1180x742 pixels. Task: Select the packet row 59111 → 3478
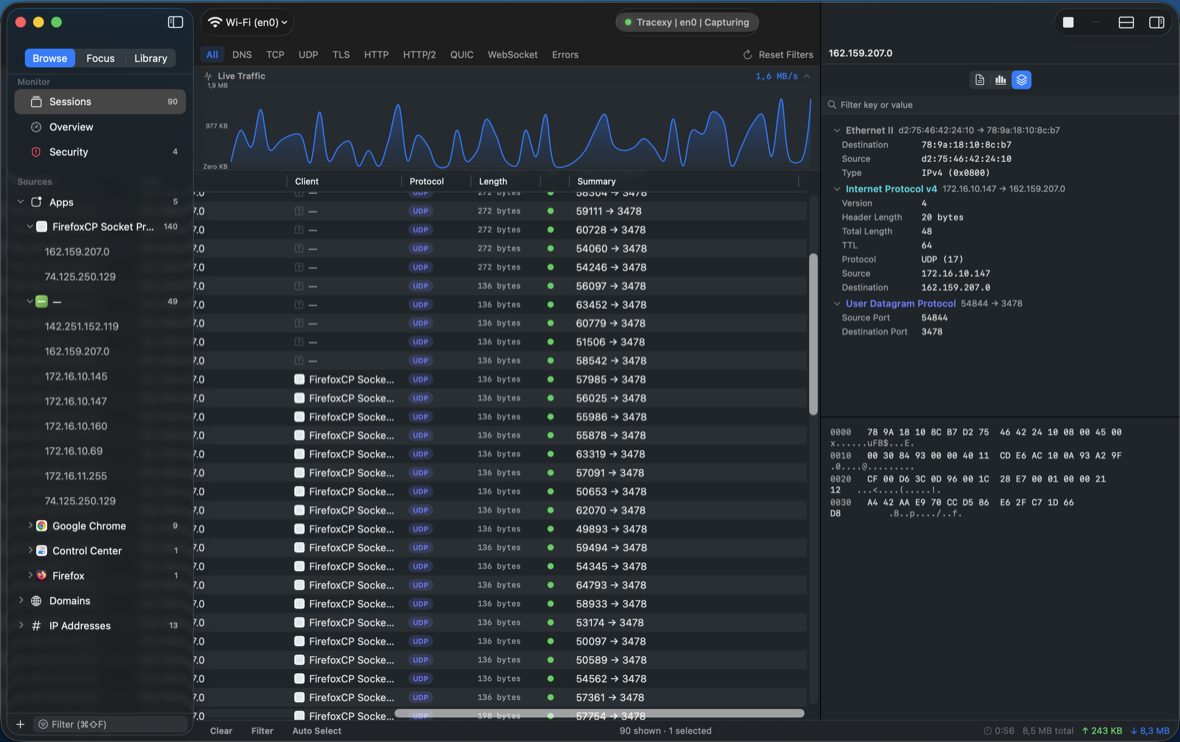point(500,211)
